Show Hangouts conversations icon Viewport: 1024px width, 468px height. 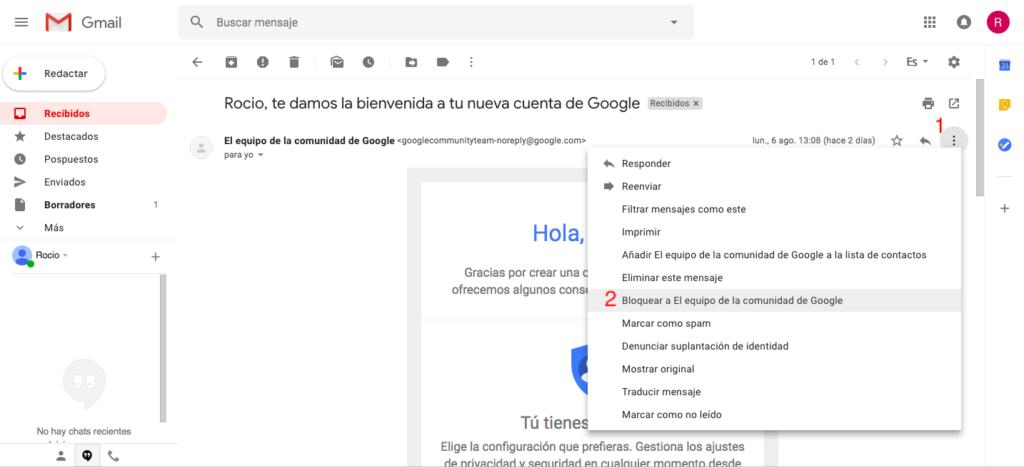(87, 456)
